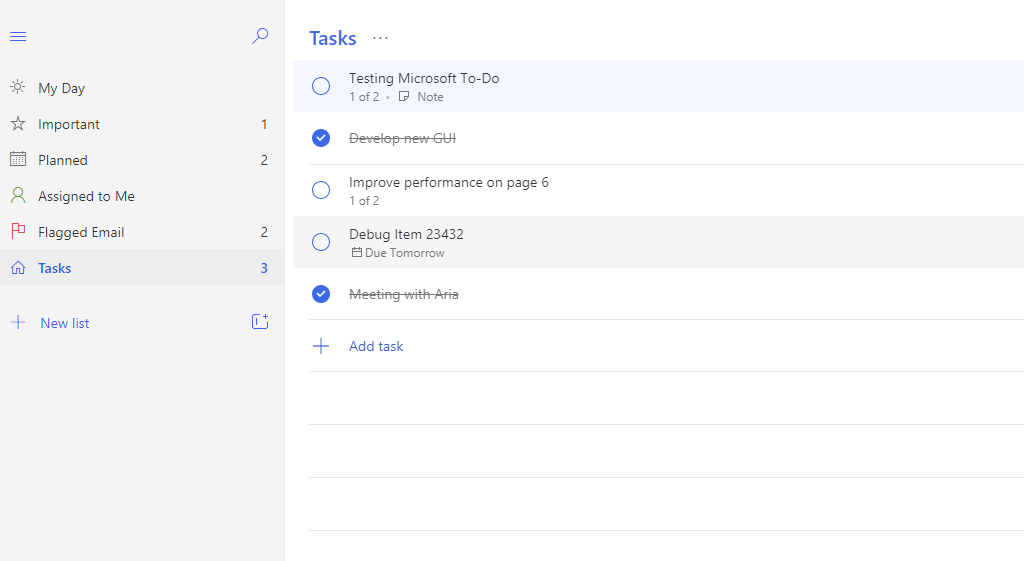Click the Assigned to Me person icon
Screen dimensions: 1024x561
click(x=18, y=196)
